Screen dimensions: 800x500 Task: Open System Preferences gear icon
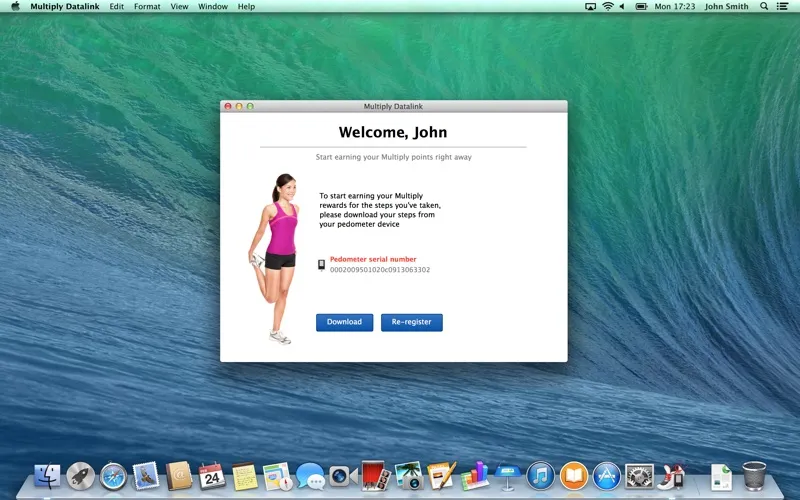pos(639,477)
